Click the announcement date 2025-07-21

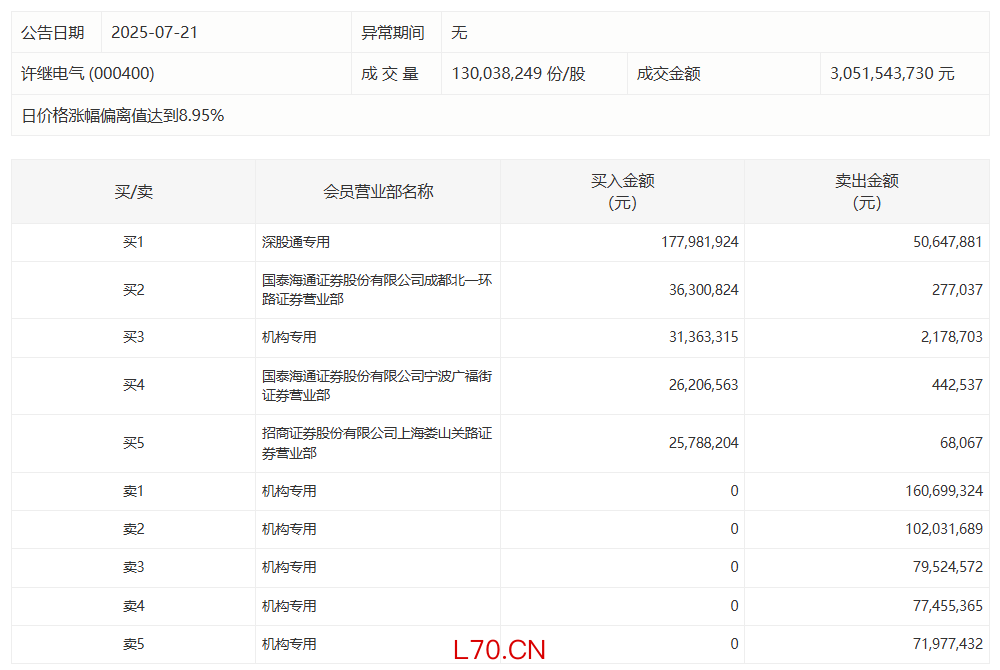(154, 32)
